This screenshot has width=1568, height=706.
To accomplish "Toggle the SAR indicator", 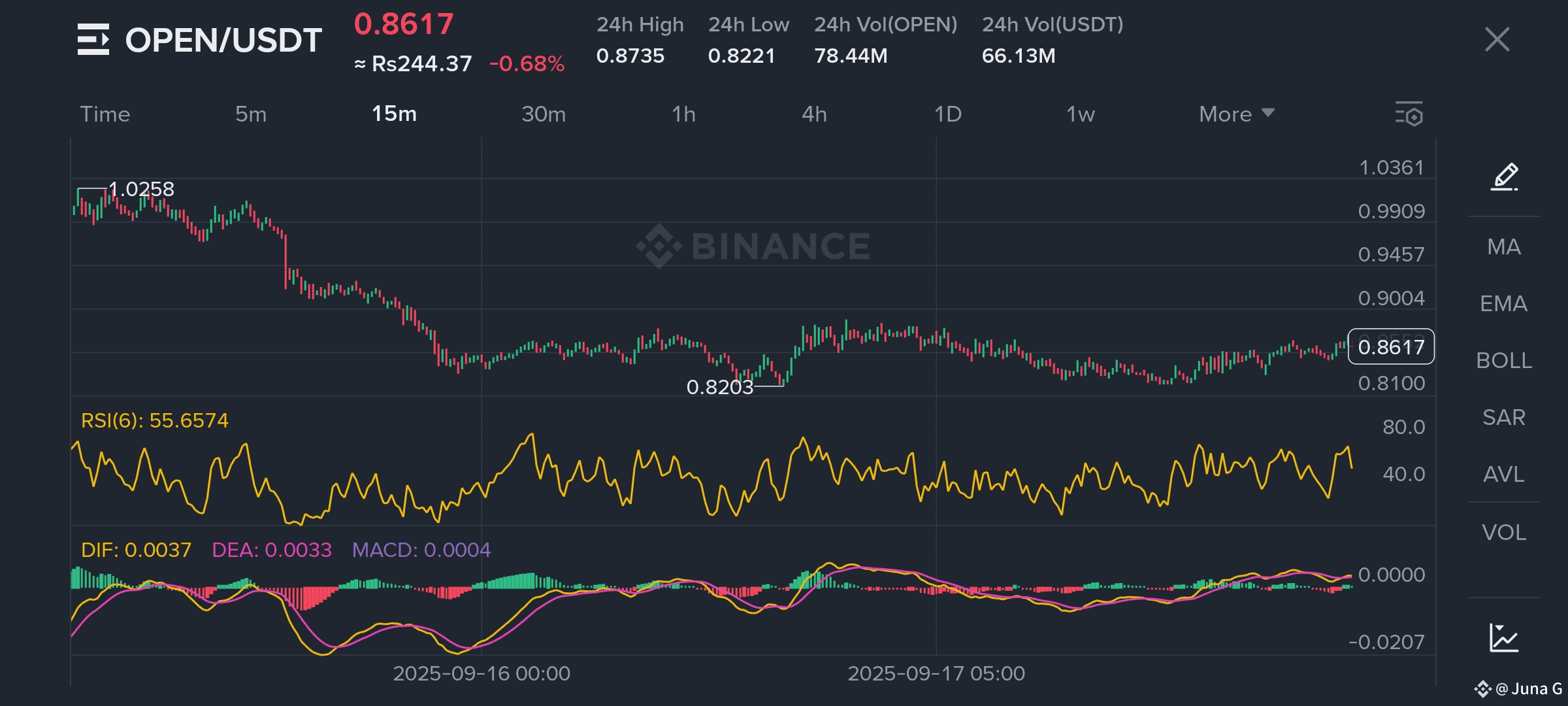I will [x=1504, y=417].
